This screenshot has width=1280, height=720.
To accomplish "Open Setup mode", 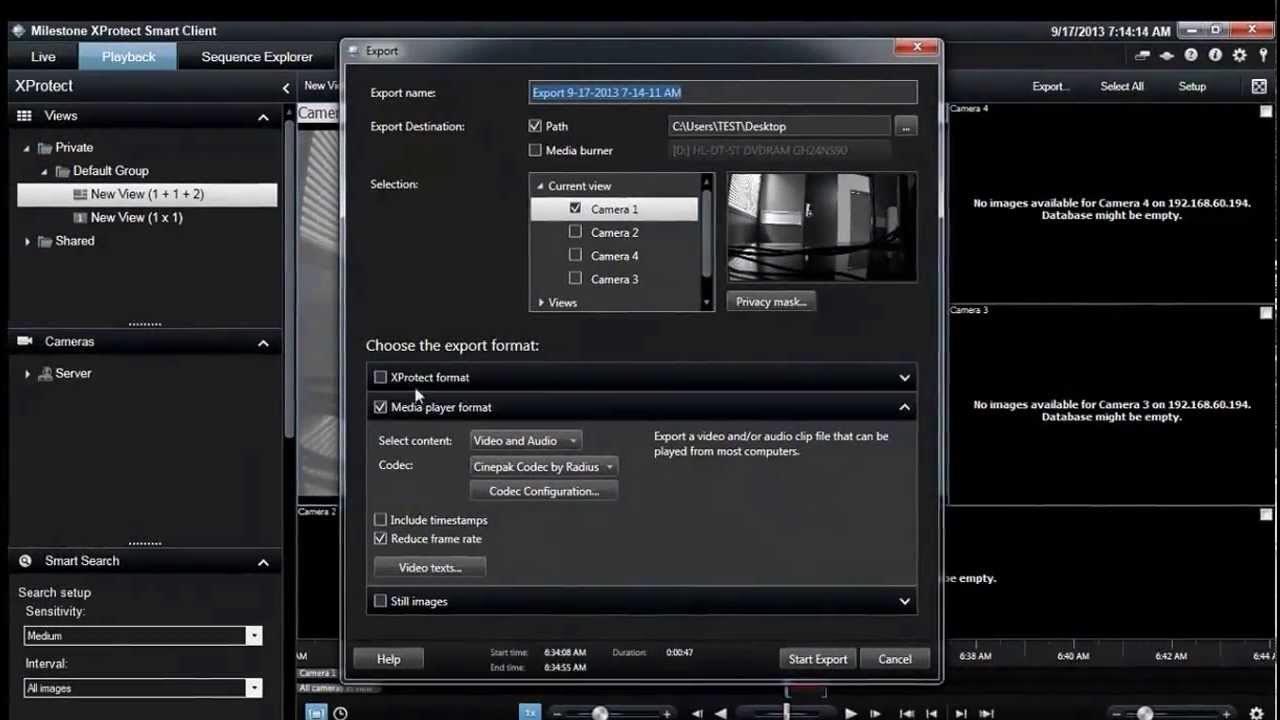I will tap(1192, 86).
